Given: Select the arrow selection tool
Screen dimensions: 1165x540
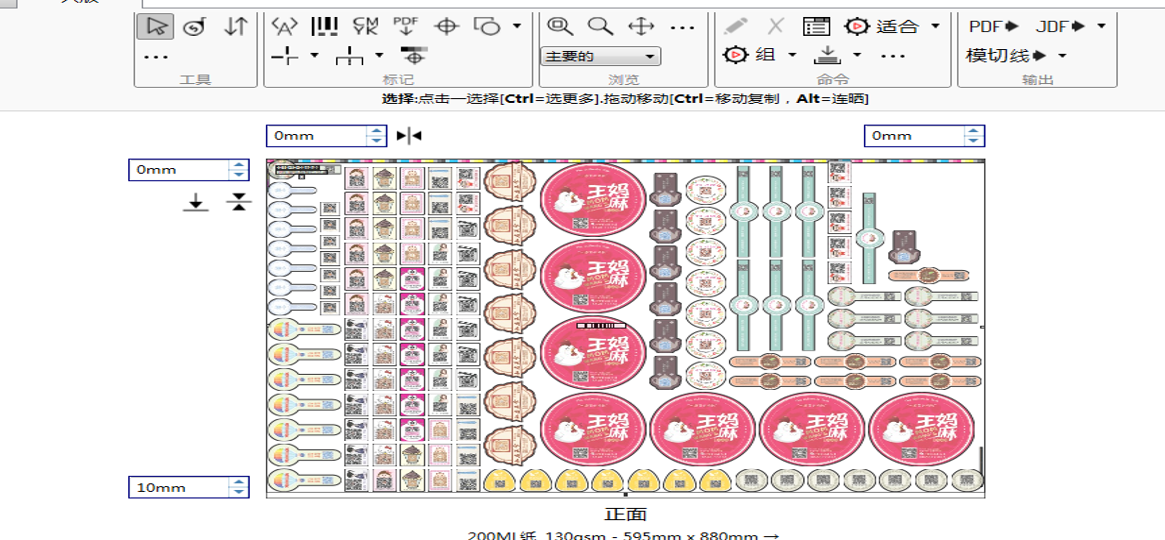Looking at the screenshot, I should [x=155, y=27].
